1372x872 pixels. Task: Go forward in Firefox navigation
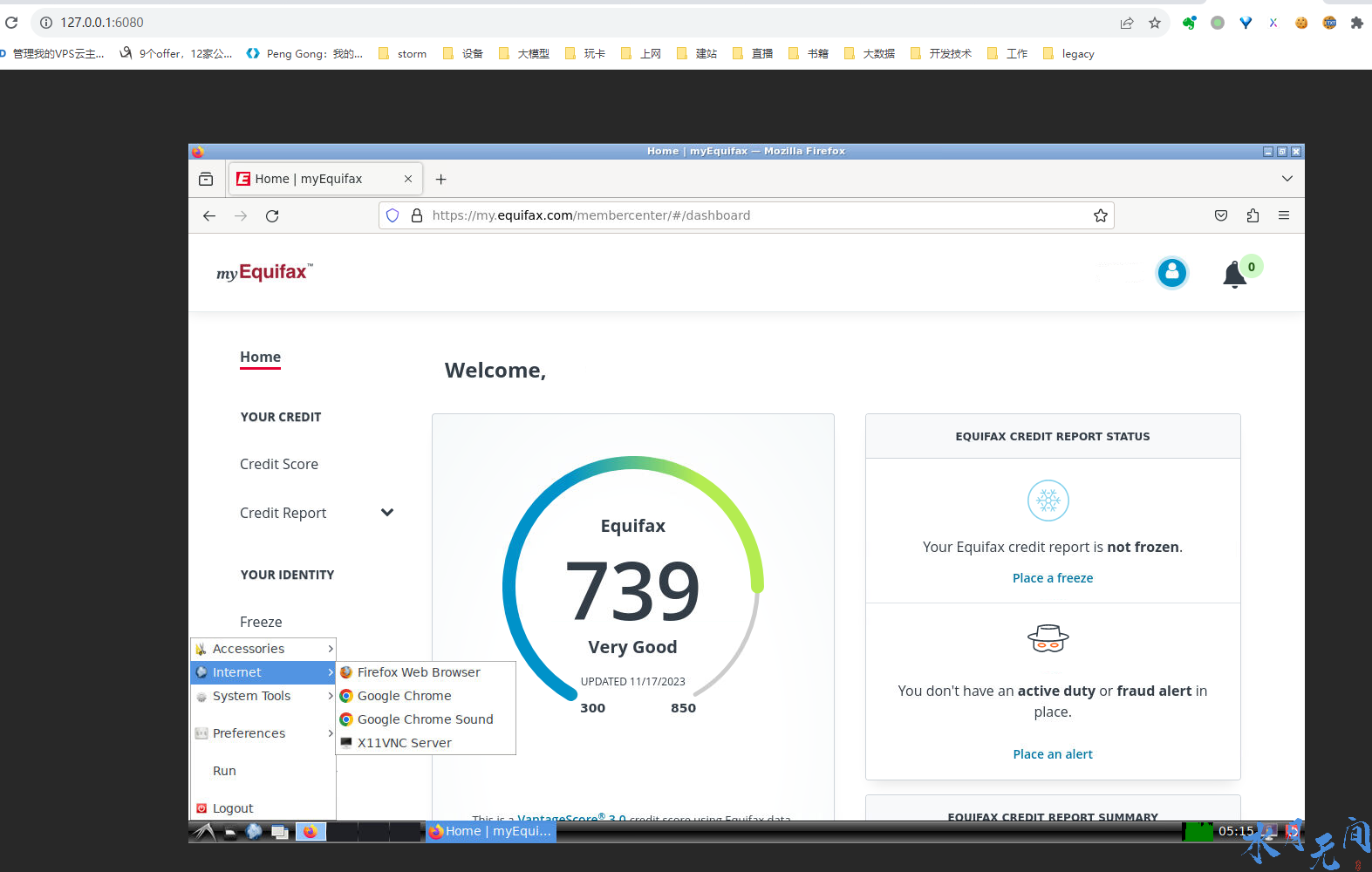[241, 215]
